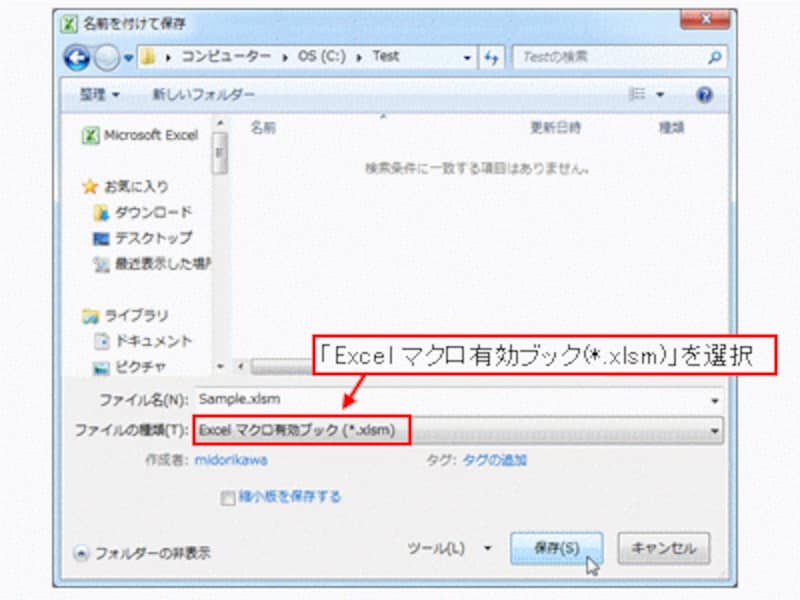The image size is (800, 600).
Task: Click the ライブラリ icon
Action: click(90, 317)
